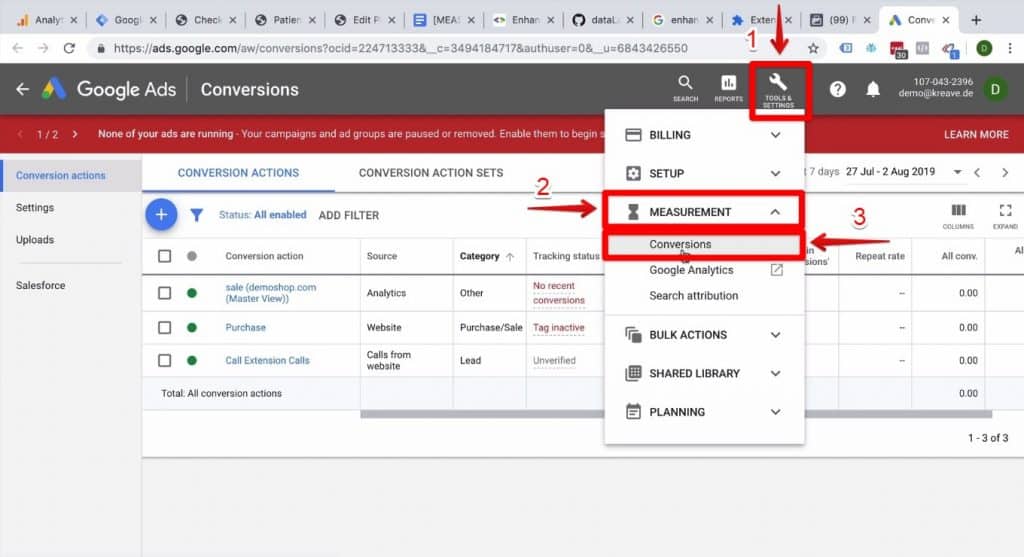Viewport: 1024px width, 557px height.
Task: Switch to Conversion Action Sets tab
Action: coord(431,173)
